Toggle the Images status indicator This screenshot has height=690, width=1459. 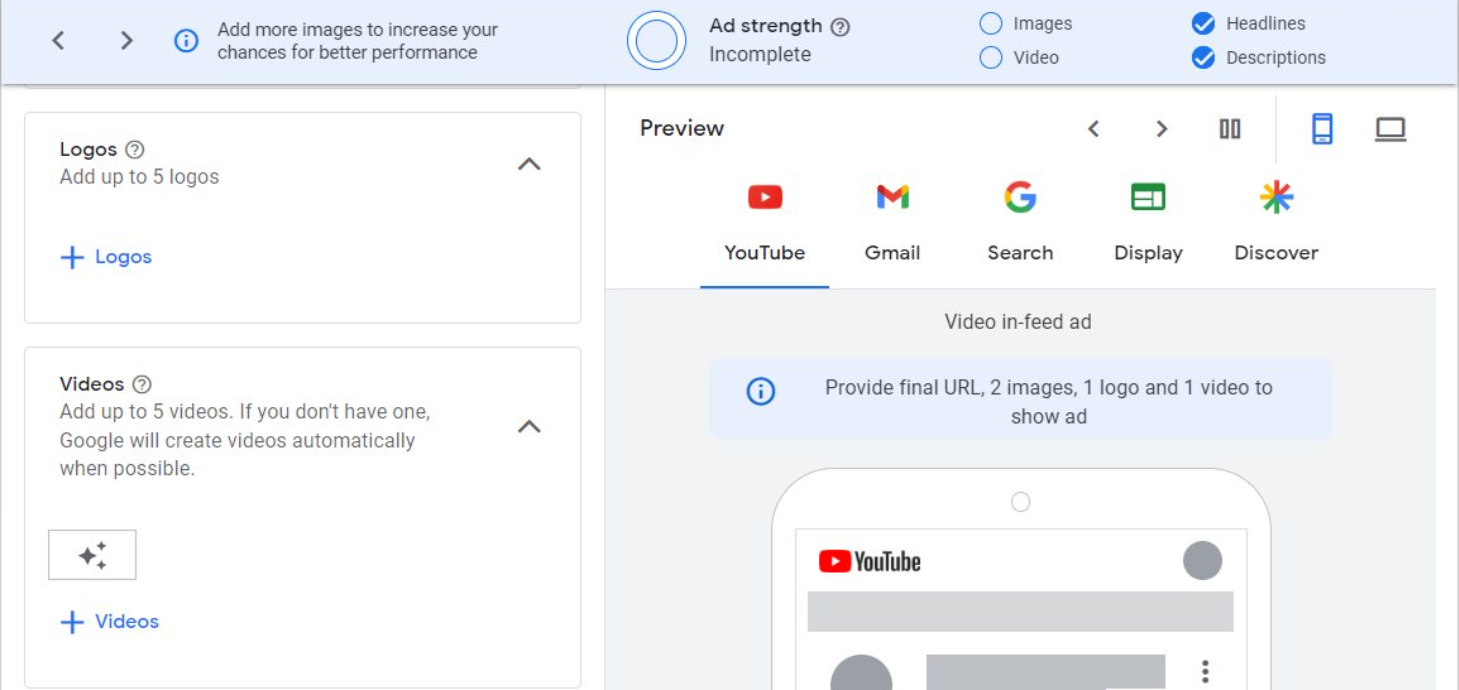990,24
